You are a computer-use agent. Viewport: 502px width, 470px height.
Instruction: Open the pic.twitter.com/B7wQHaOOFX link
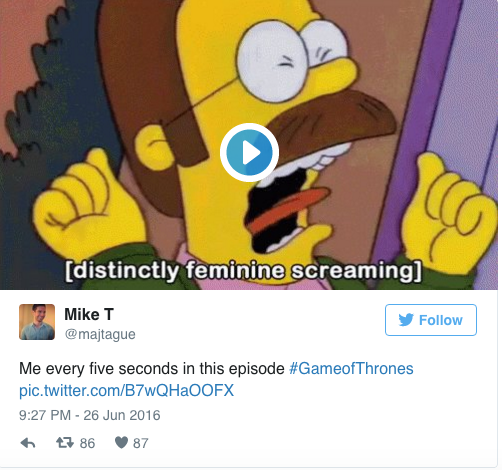pyautogui.click(x=127, y=390)
